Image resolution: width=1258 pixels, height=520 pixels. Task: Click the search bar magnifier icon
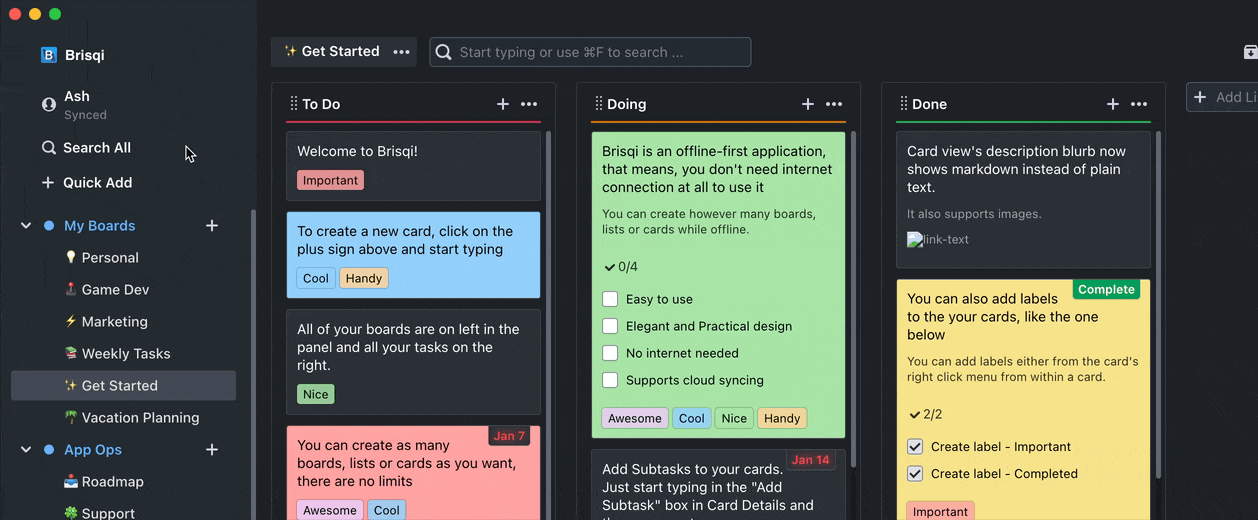[445, 52]
